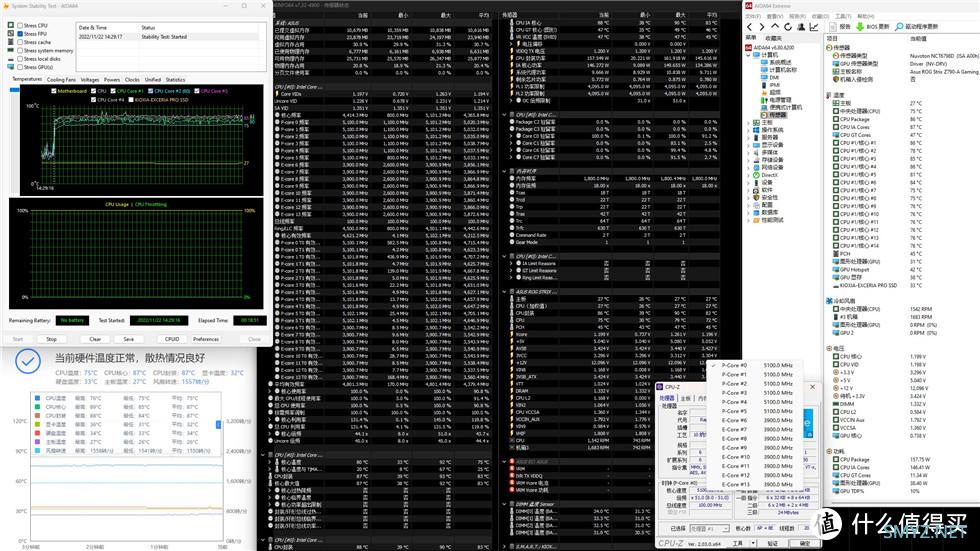This screenshot has height=551, width=980.
Task: Enable Stress cache checkbox
Action: click(x=20, y=42)
